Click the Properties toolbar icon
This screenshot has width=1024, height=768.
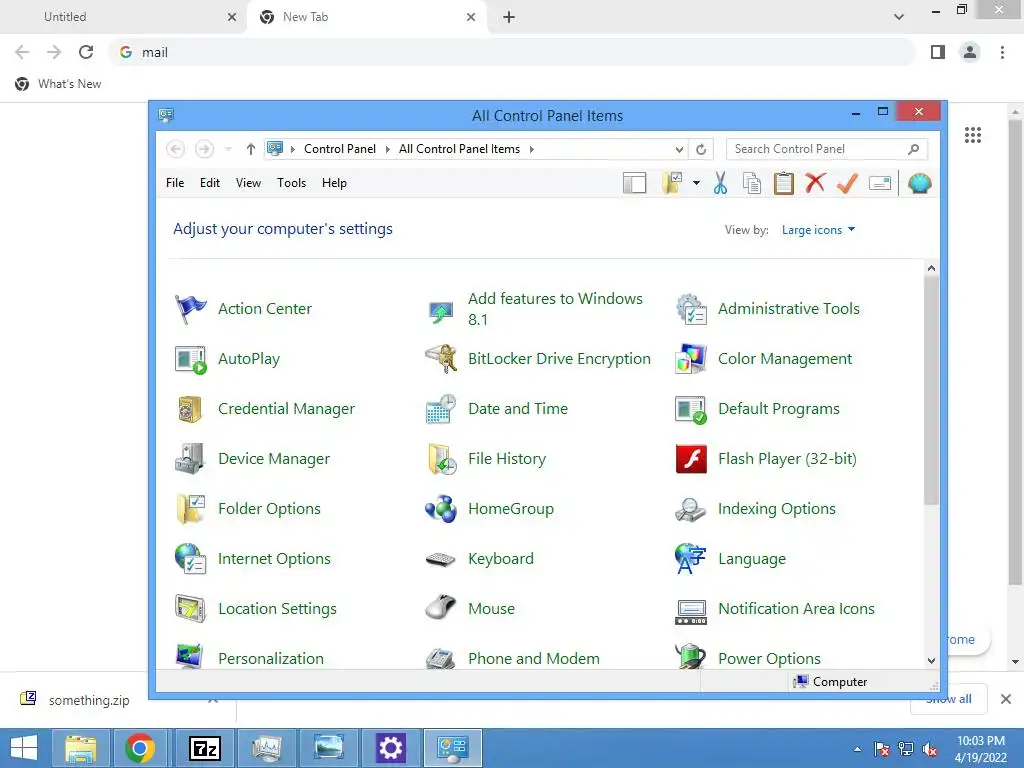880,184
